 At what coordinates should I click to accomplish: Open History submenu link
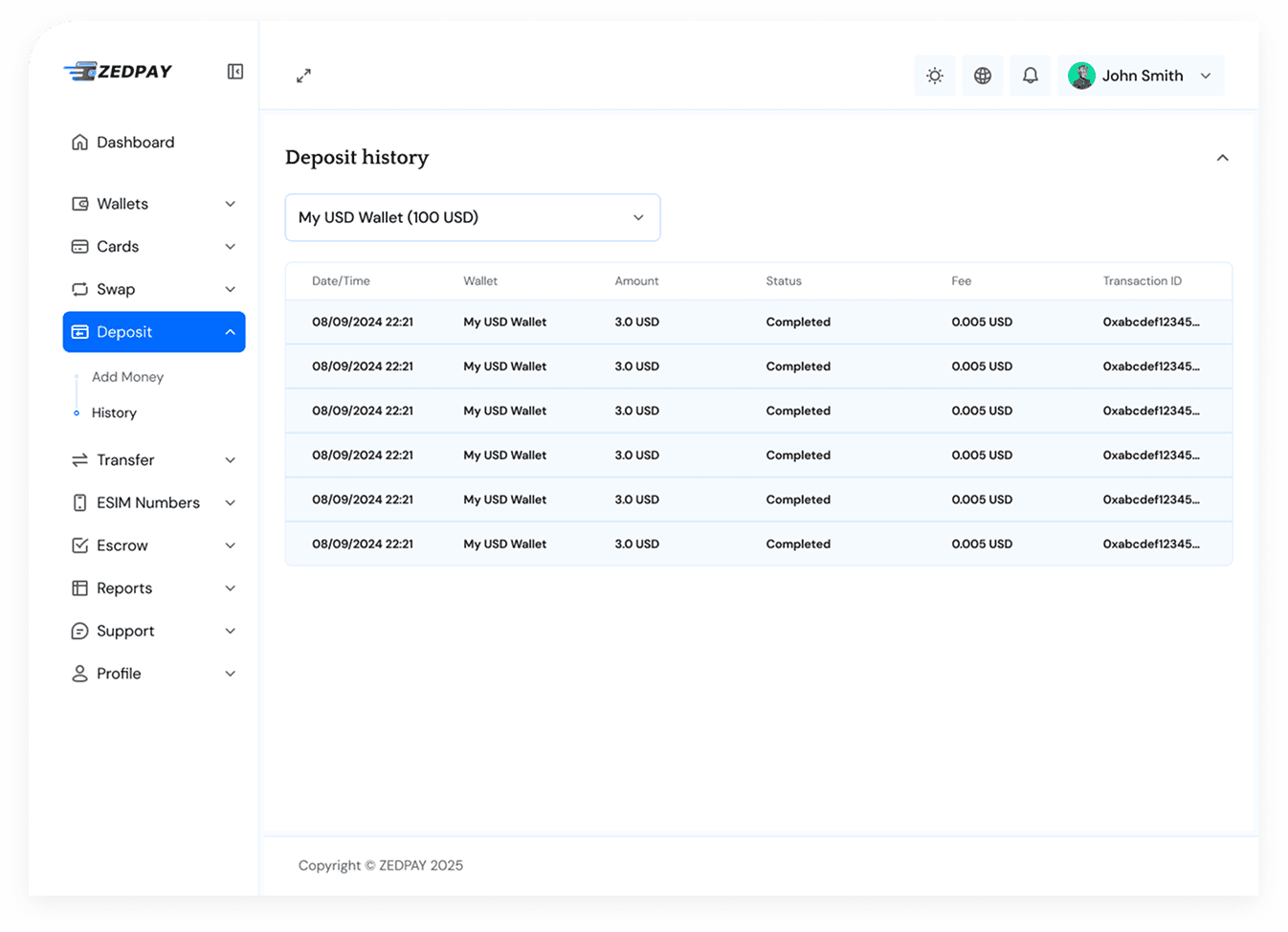click(114, 413)
